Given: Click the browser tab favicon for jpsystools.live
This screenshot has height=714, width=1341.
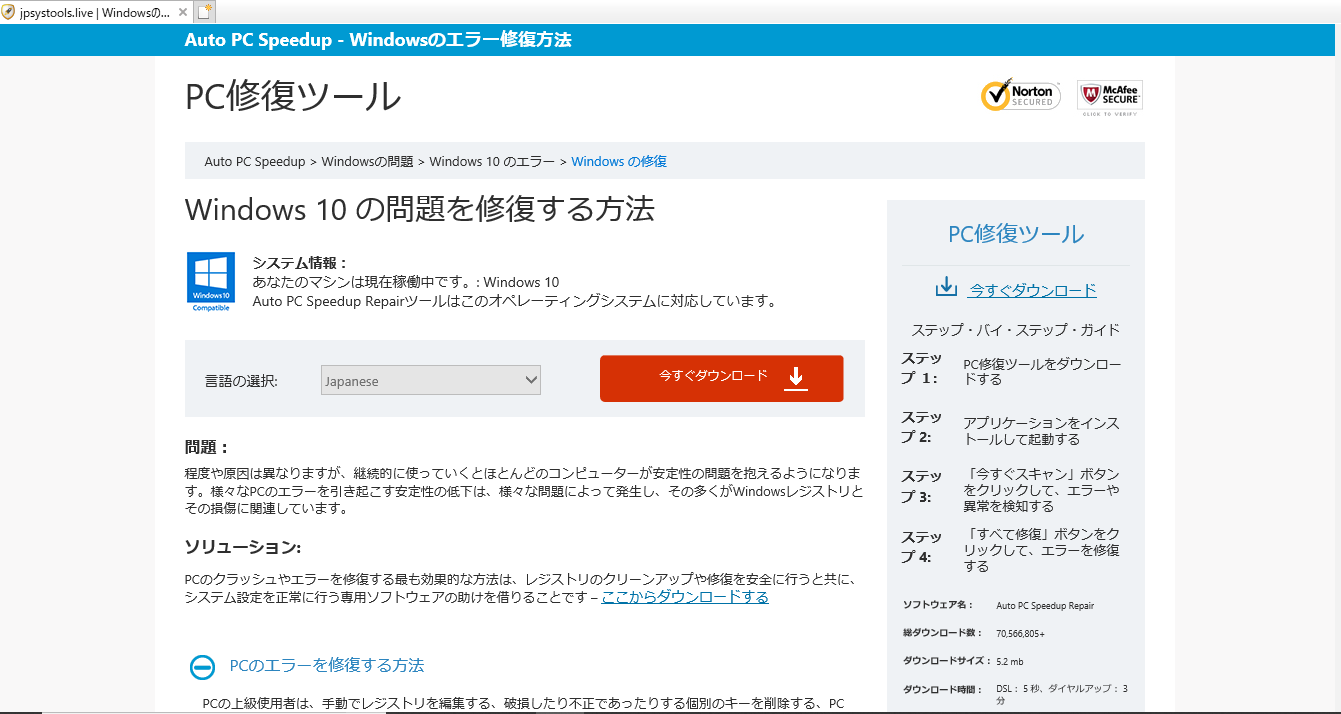Looking at the screenshot, I should pos(9,12).
